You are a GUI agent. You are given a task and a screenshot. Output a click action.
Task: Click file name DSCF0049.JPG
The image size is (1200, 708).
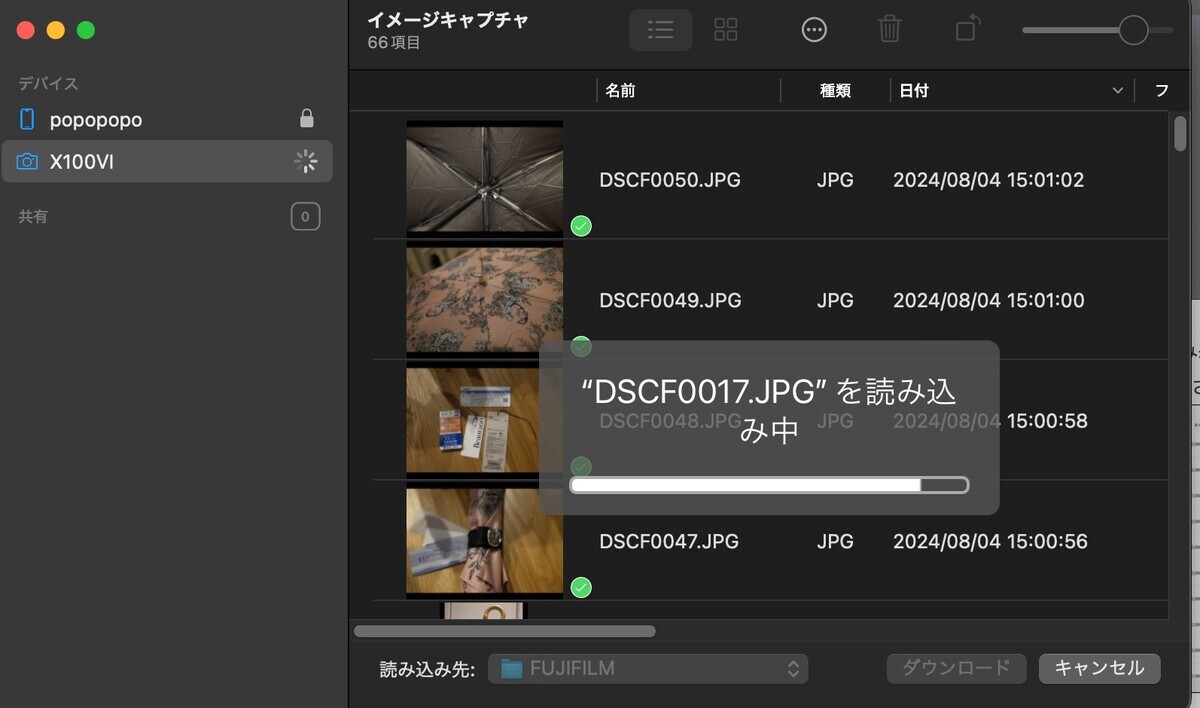pos(670,300)
